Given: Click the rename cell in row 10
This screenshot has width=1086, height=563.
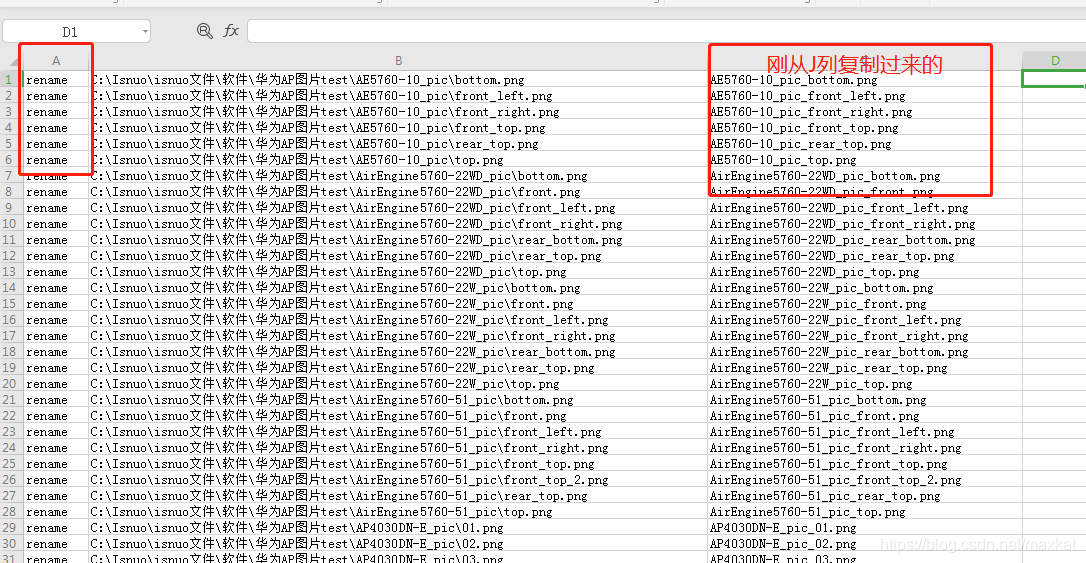Looking at the screenshot, I should coord(56,224).
